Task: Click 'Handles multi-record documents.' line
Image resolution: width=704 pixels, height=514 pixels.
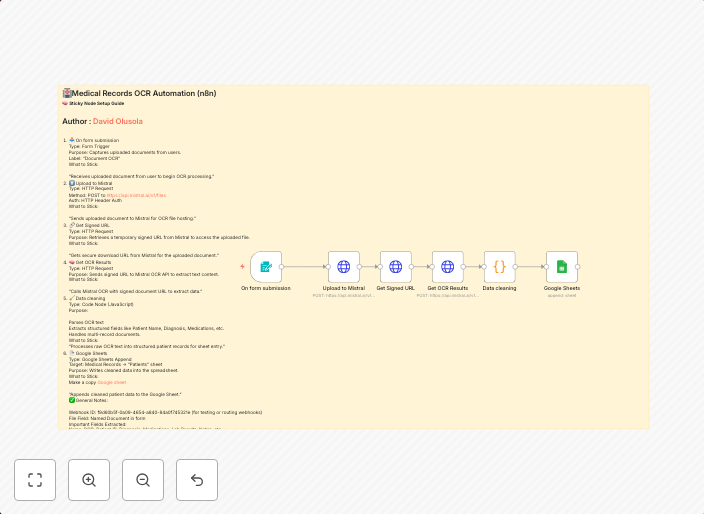Action: [x=105, y=334]
